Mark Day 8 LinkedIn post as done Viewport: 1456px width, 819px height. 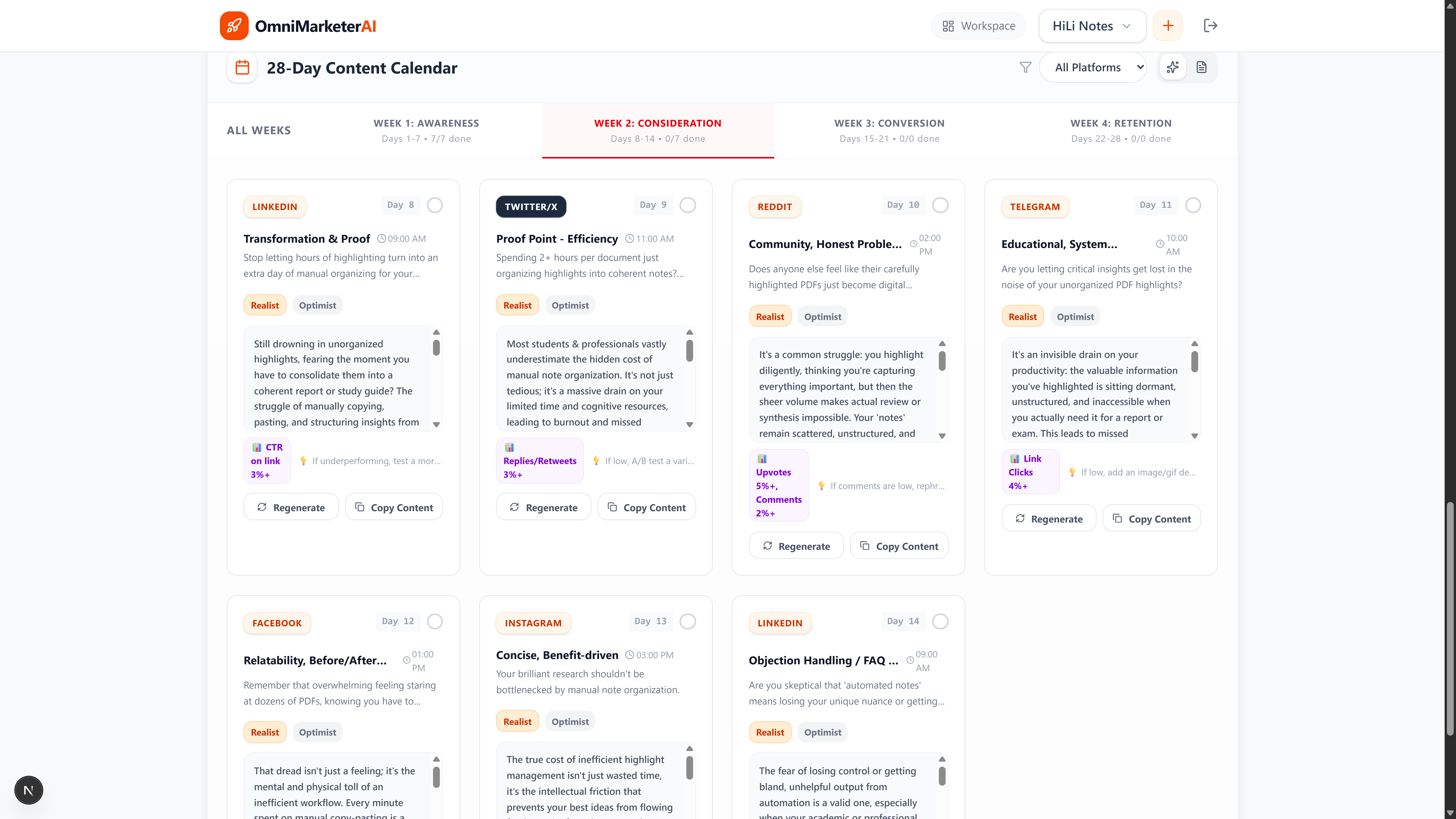pos(435,205)
